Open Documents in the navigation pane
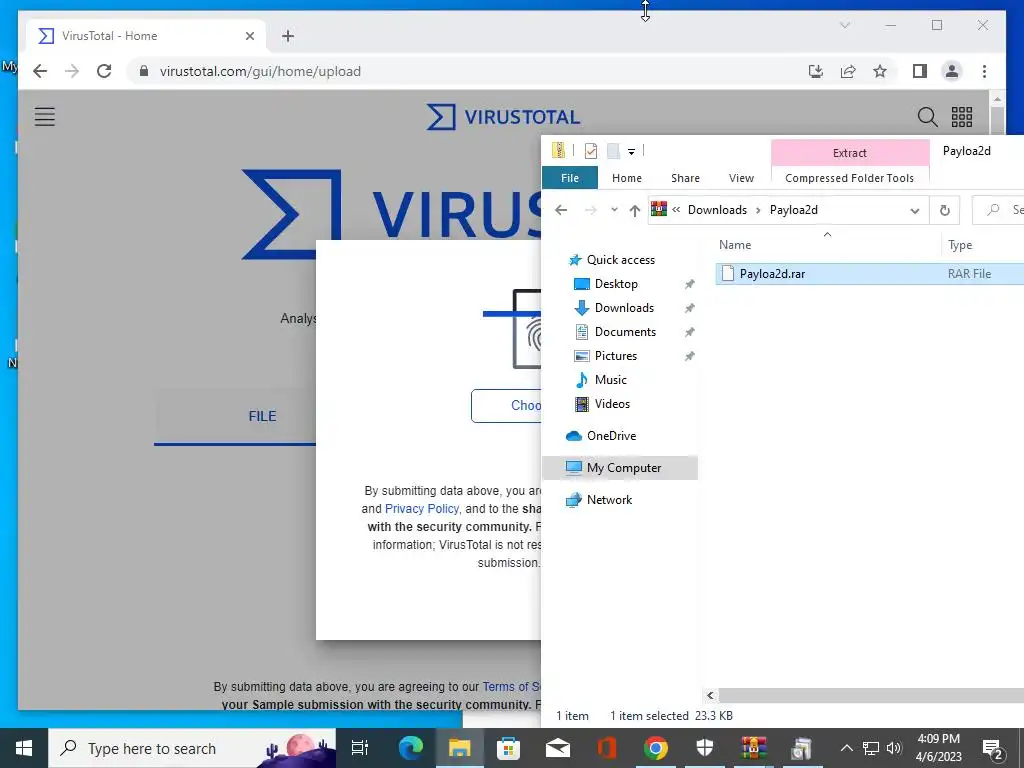Screen dimensions: 1024x768 click(625, 332)
